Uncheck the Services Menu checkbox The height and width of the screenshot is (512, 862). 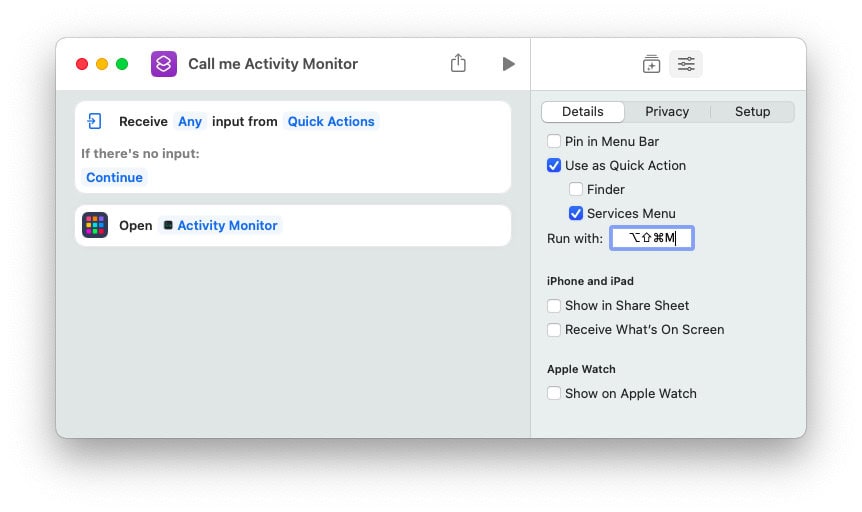click(576, 213)
